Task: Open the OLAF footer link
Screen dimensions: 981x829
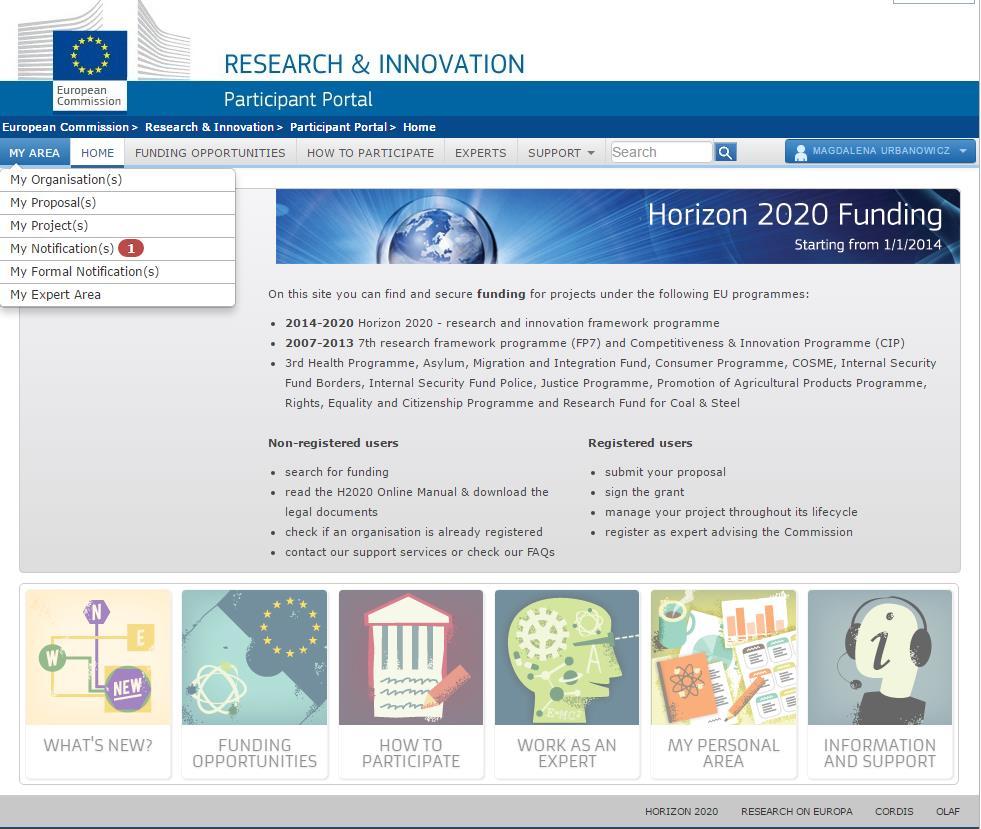Action: click(948, 811)
